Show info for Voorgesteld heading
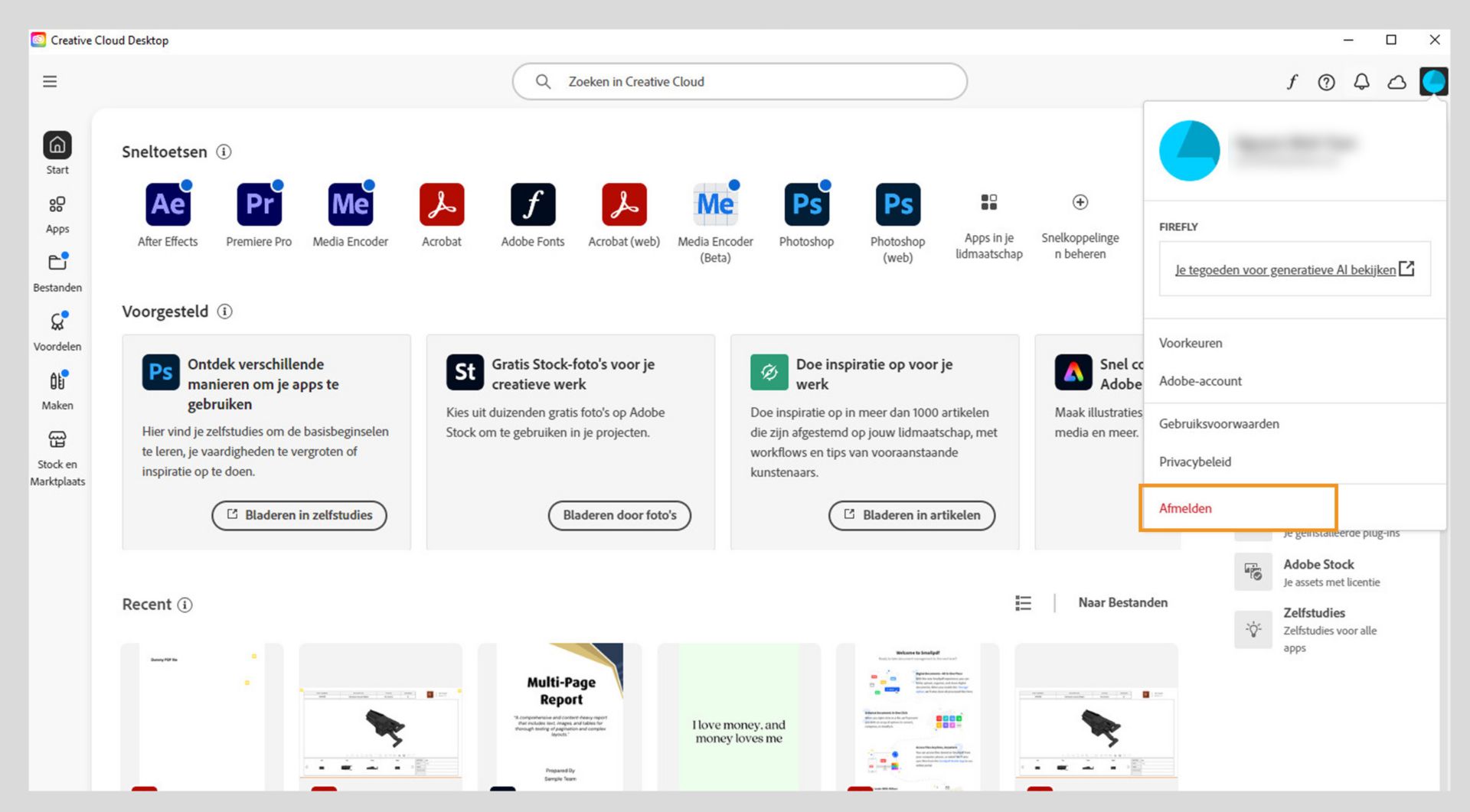Viewport: 1470px width, 812px height. [224, 311]
